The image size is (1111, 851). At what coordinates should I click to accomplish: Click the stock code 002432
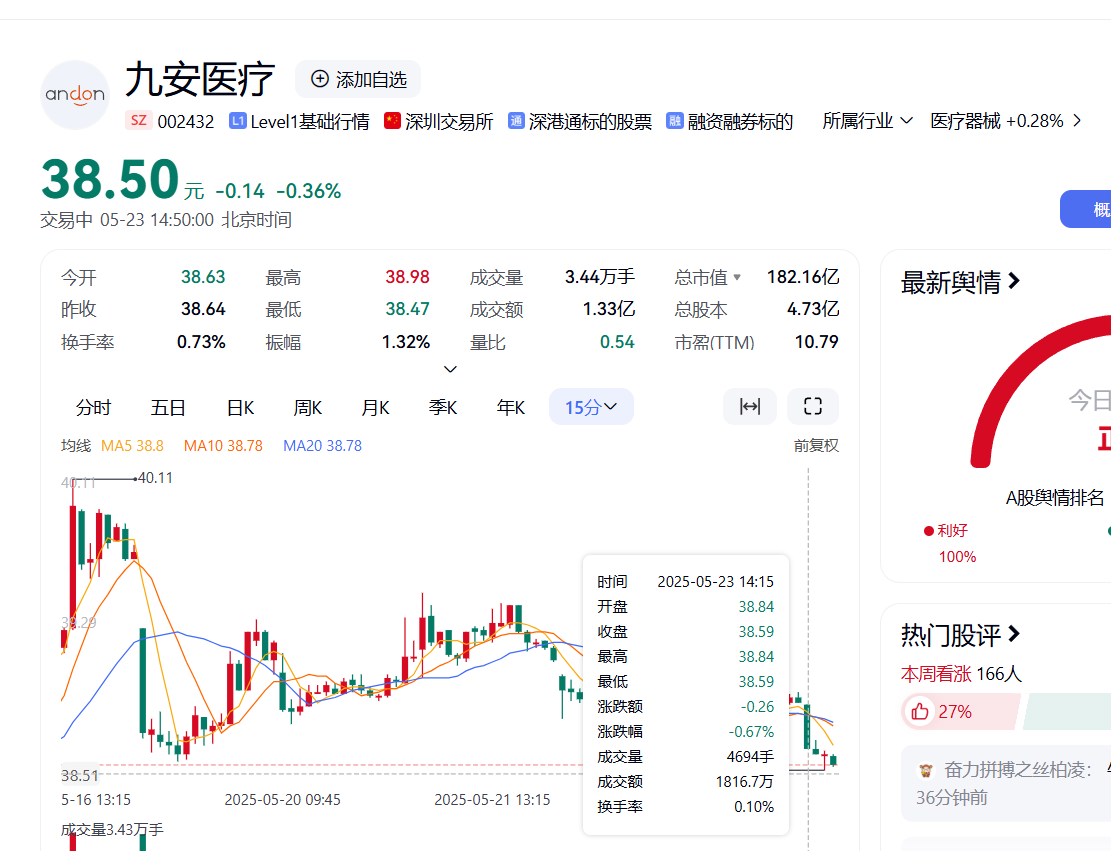tap(186, 122)
